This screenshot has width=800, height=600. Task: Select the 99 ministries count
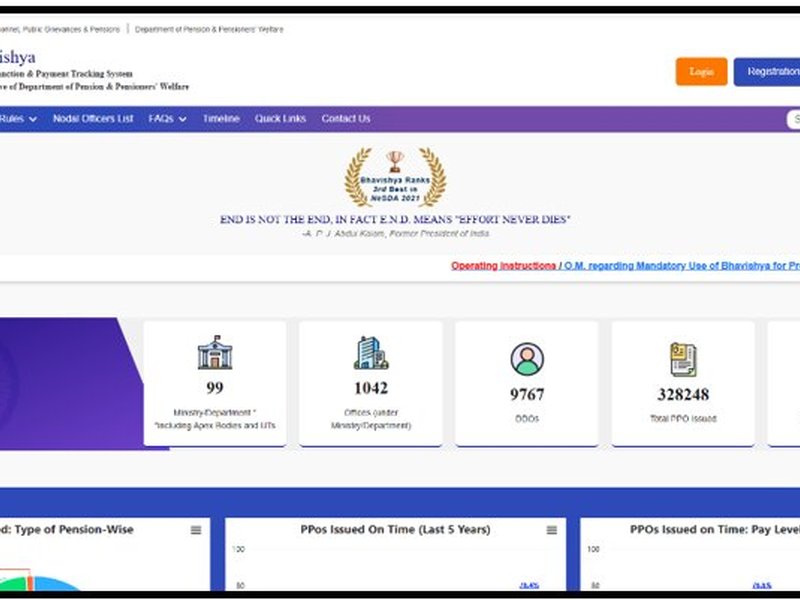215,388
